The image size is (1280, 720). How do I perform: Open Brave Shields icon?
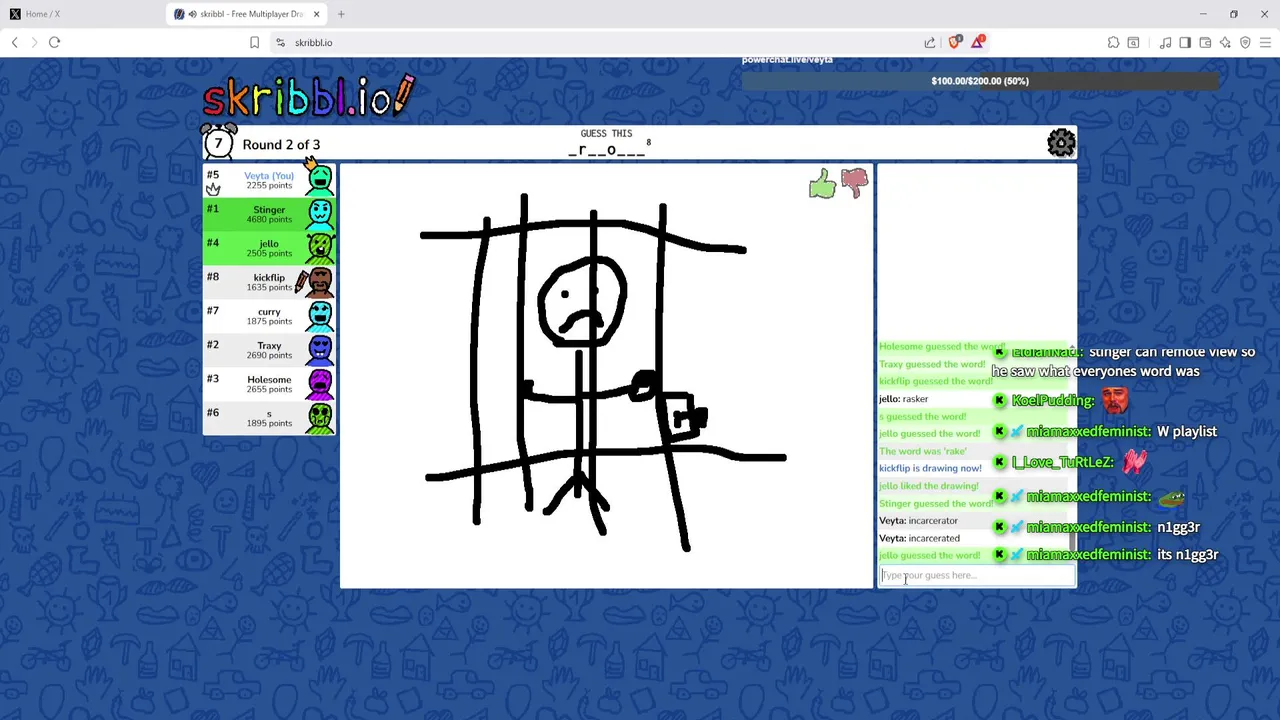[955, 42]
